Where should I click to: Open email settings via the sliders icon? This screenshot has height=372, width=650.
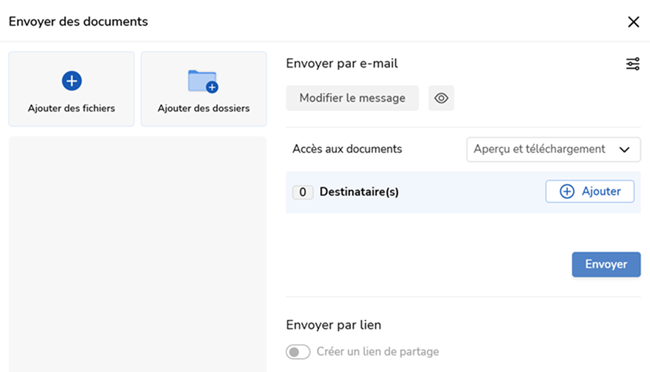pos(633,64)
